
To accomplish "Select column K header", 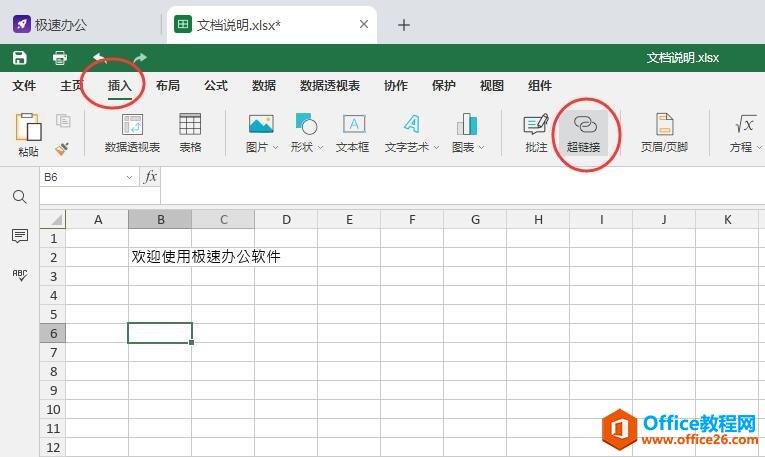I will pos(727,219).
